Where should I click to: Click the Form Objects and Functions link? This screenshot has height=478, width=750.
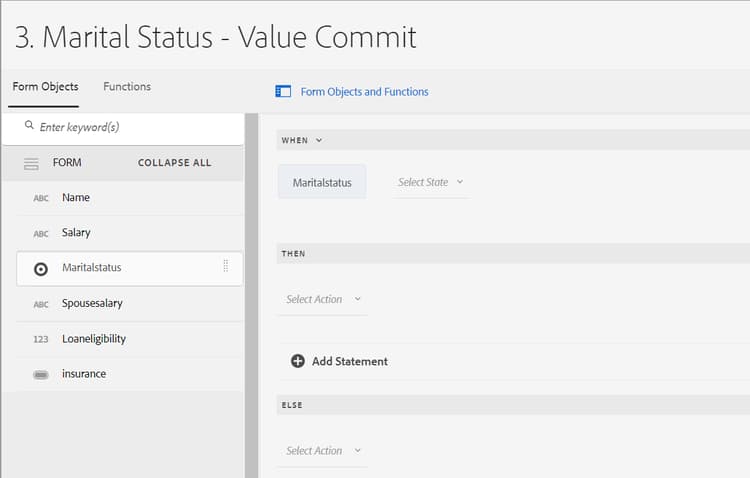coord(364,92)
